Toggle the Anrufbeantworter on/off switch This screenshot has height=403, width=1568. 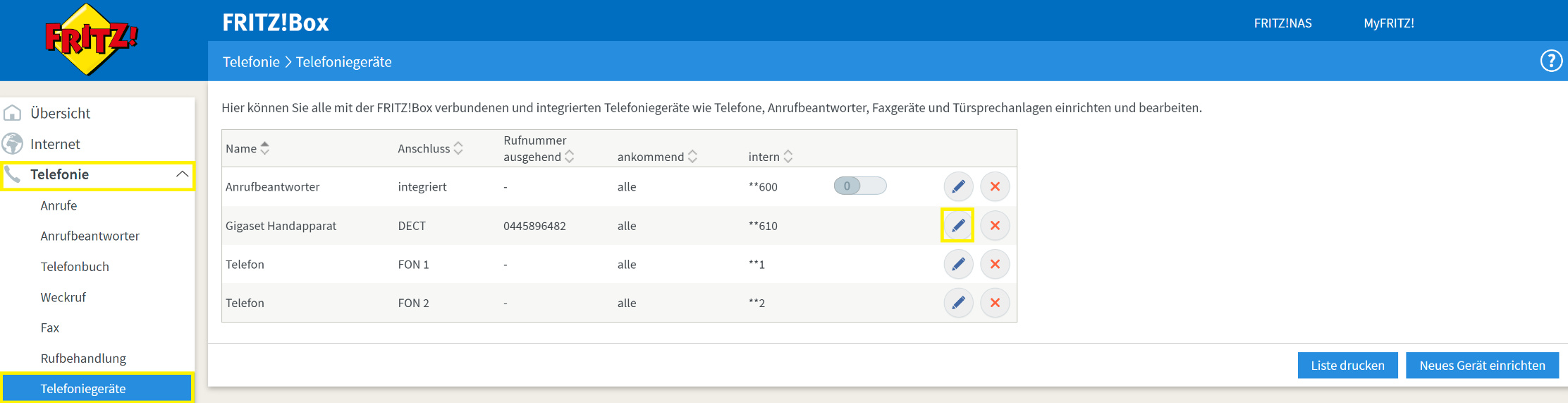pos(859,186)
